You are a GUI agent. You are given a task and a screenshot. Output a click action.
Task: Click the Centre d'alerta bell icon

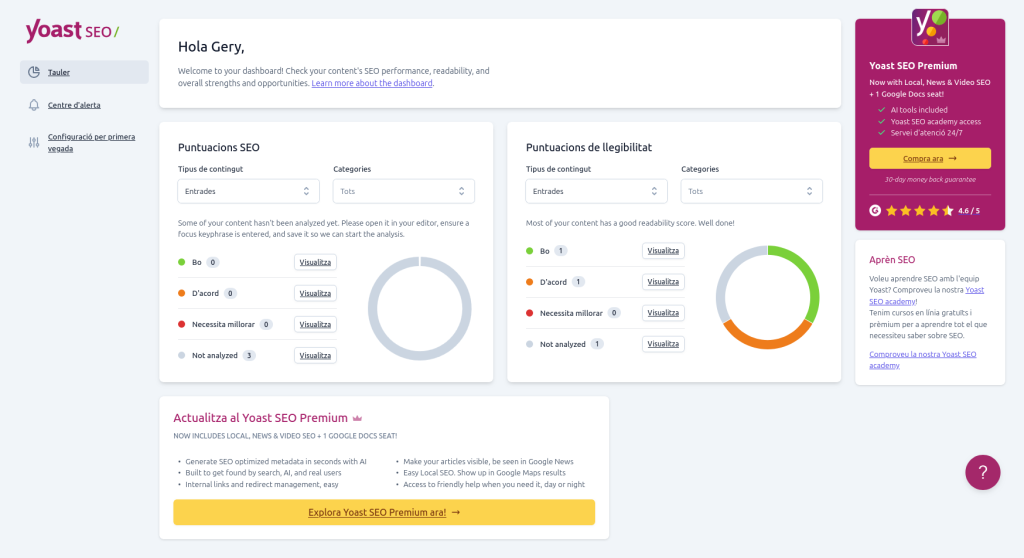[34, 105]
